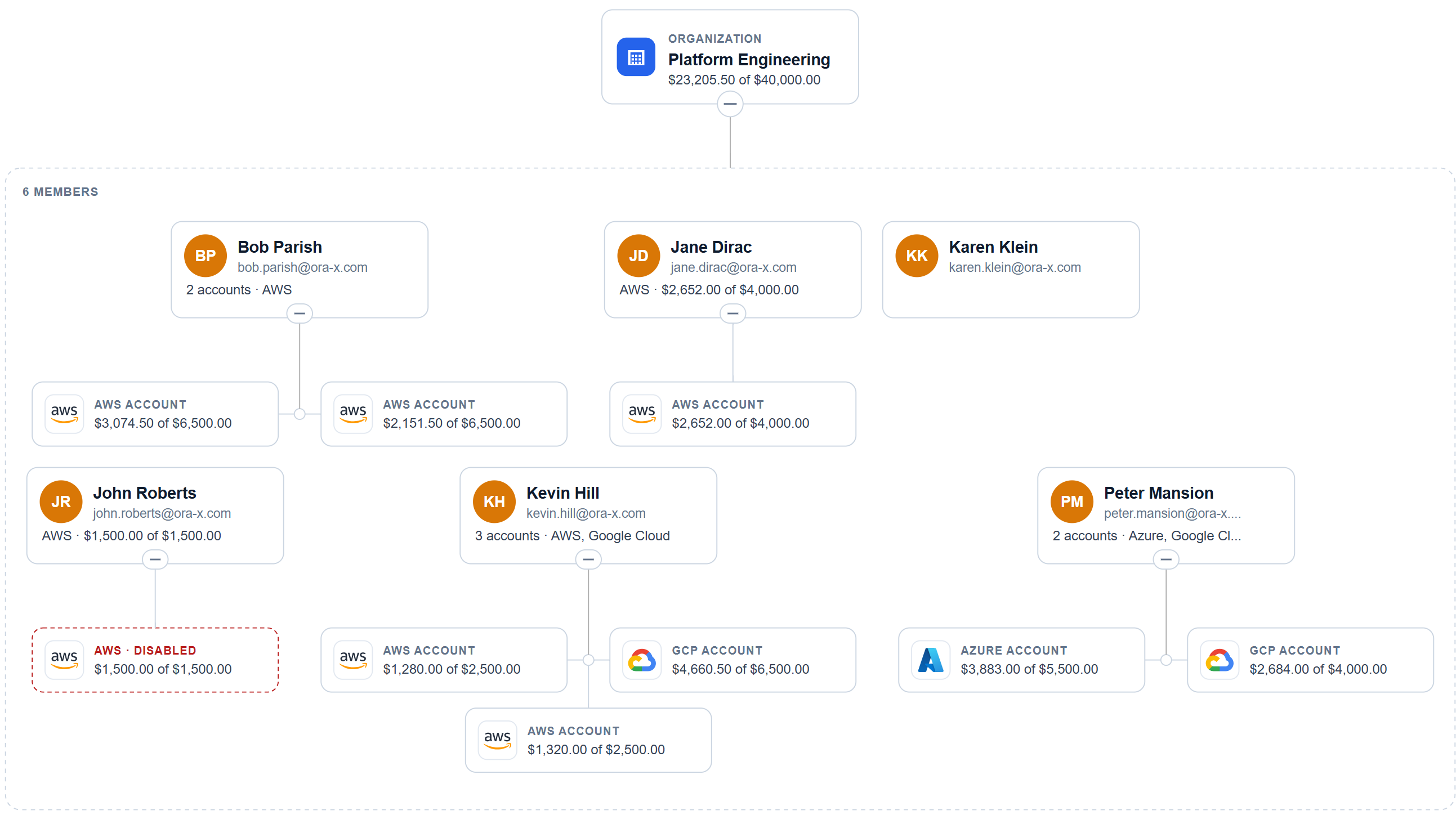Collapse Kevin Hill's accounts
This screenshot has width=1456, height=824.
pos(588,558)
